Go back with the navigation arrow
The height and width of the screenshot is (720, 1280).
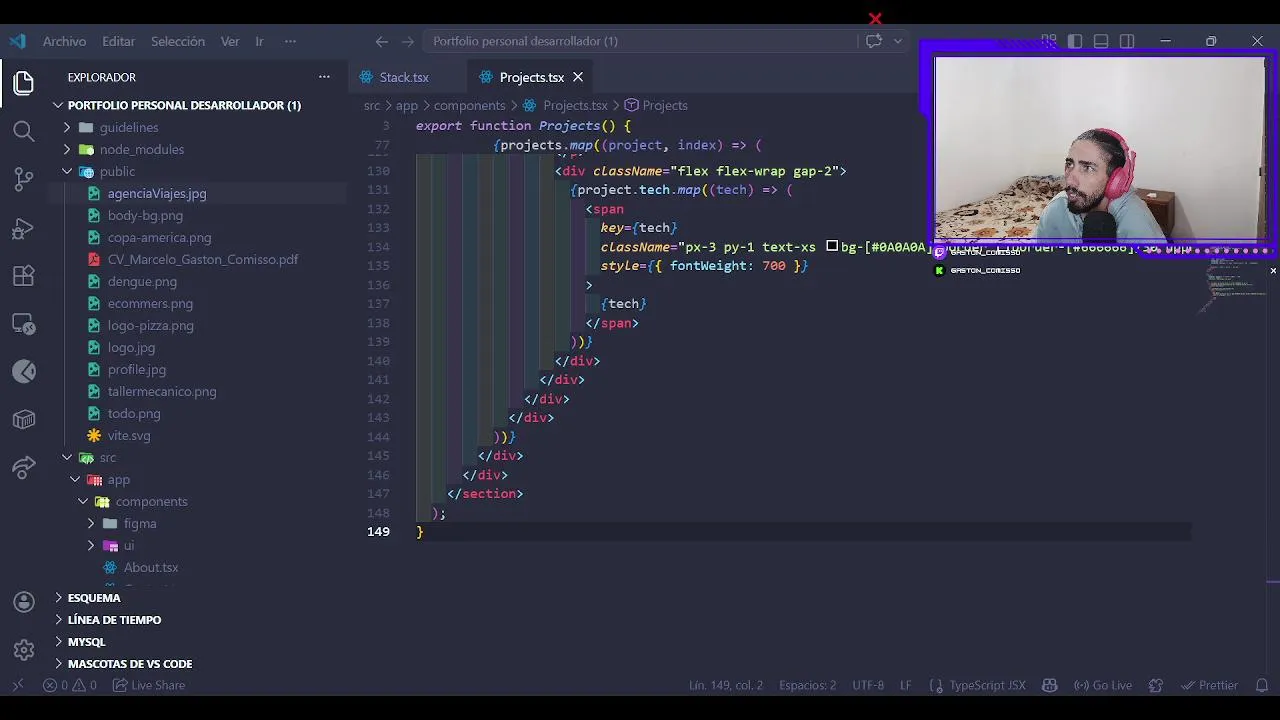381,41
